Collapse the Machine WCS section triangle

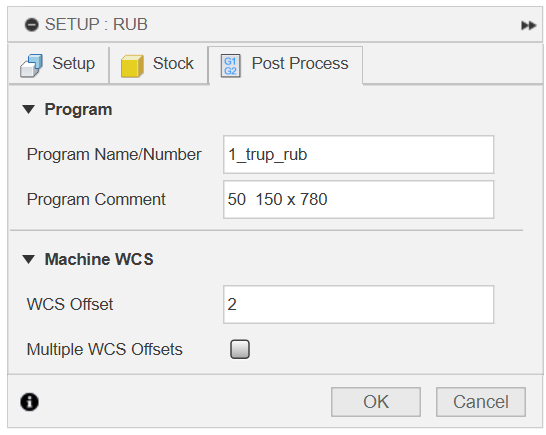pyautogui.click(x=29, y=259)
